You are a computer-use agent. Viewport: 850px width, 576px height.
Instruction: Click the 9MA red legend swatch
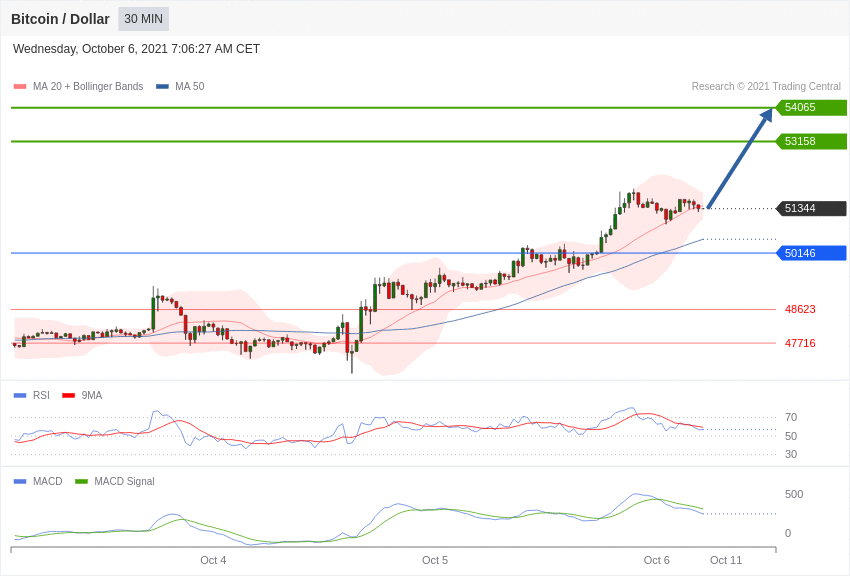68,396
